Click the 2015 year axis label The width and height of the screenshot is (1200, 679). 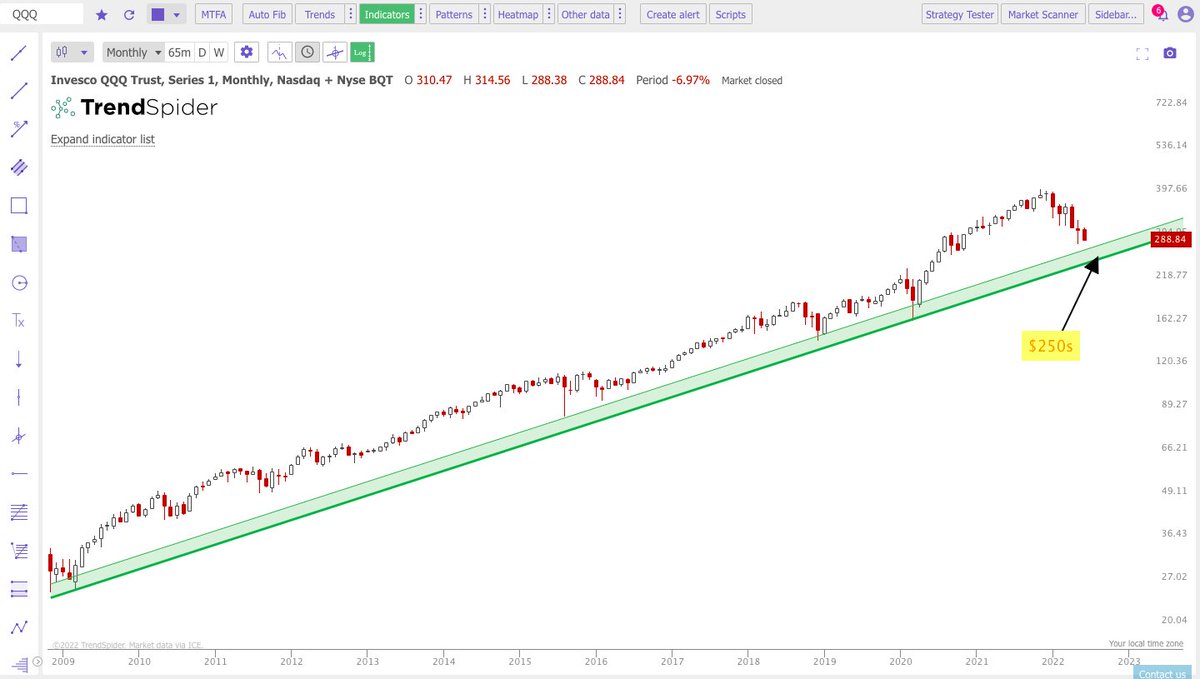click(520, 661)
